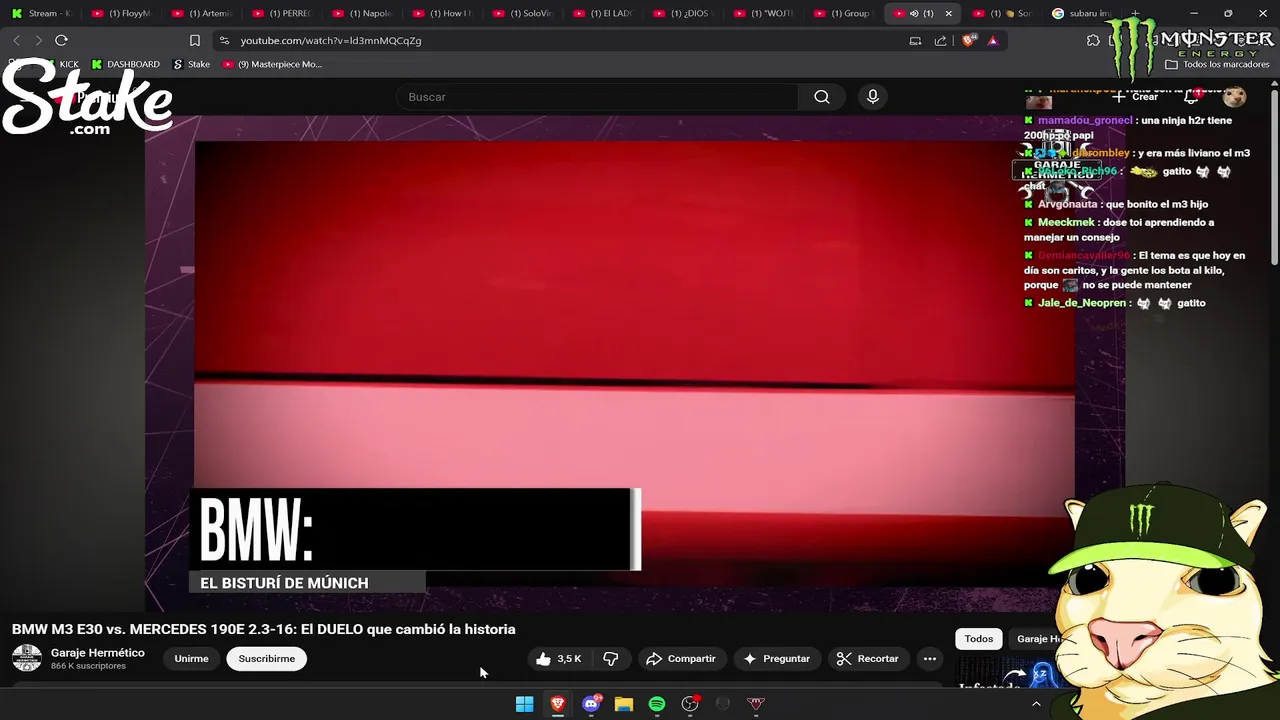Click the Crear button
Image resolution: width=1280 pixels, height=720 pixels.
click(x=1135, y=97)
